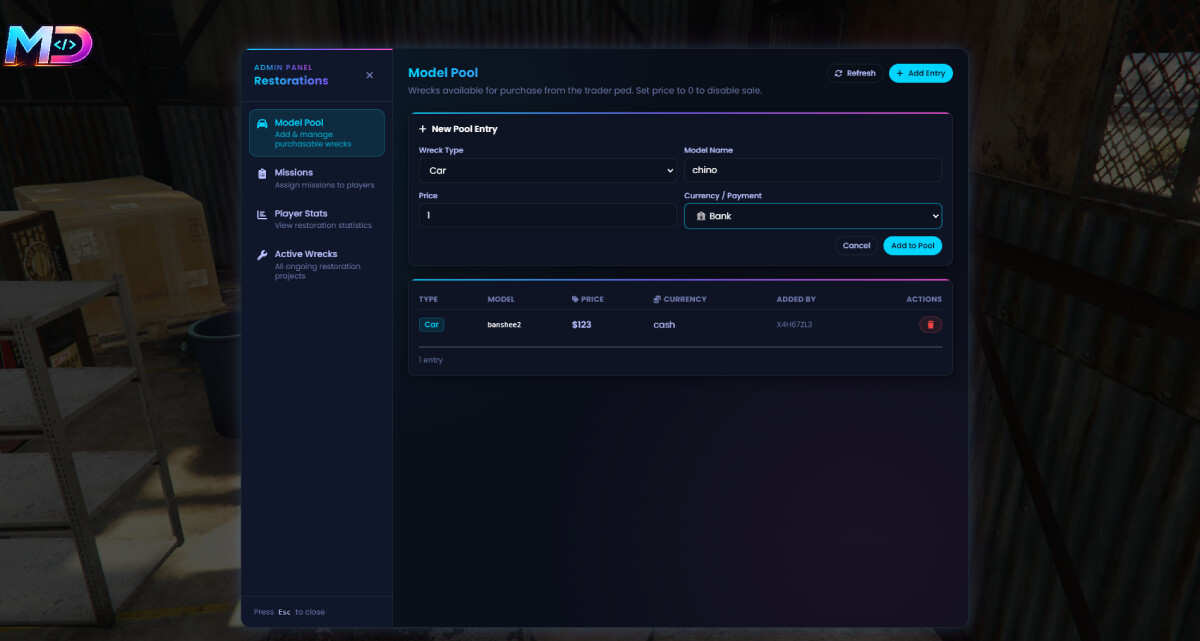
Task: Click the car icon beside Model Pool
Action: 262,123
